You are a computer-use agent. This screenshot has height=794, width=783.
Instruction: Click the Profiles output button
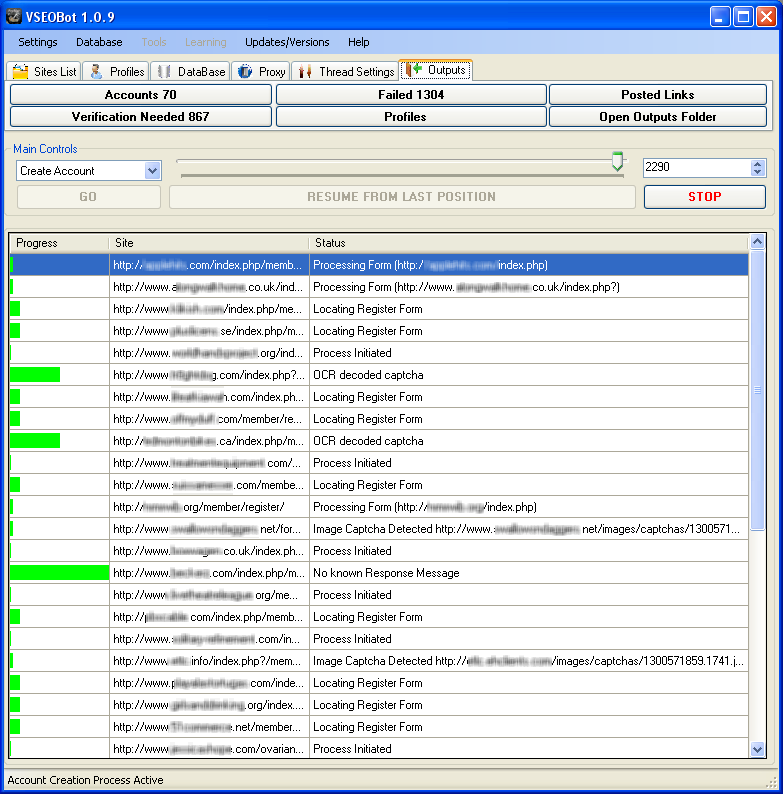coord(411,116)
